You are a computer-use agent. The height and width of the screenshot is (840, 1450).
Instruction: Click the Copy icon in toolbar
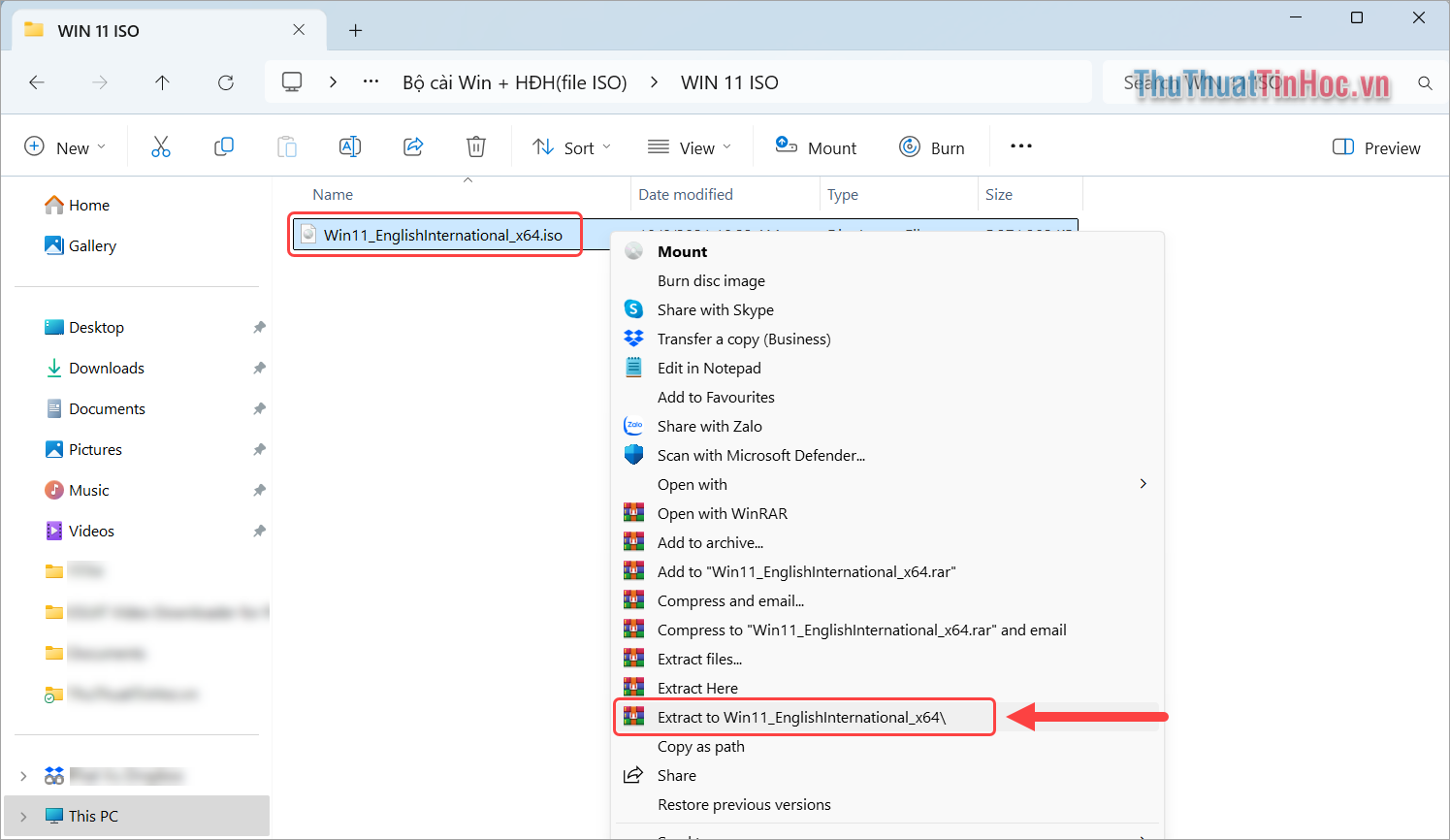(x=224, y=147)
